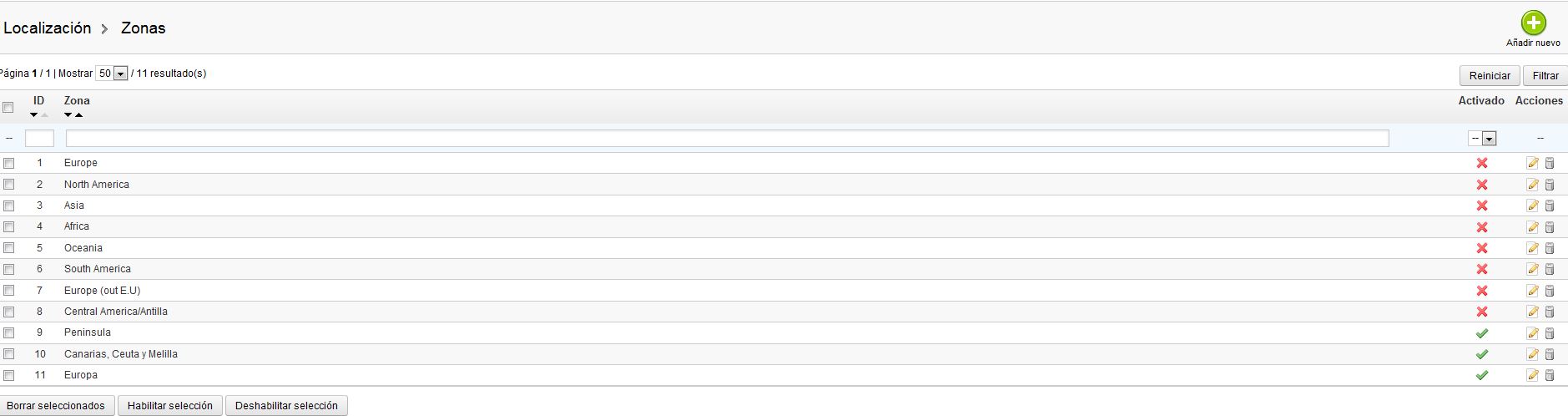
Task: Delete the Europa zone with trash icon
Action: point(1550,376)
